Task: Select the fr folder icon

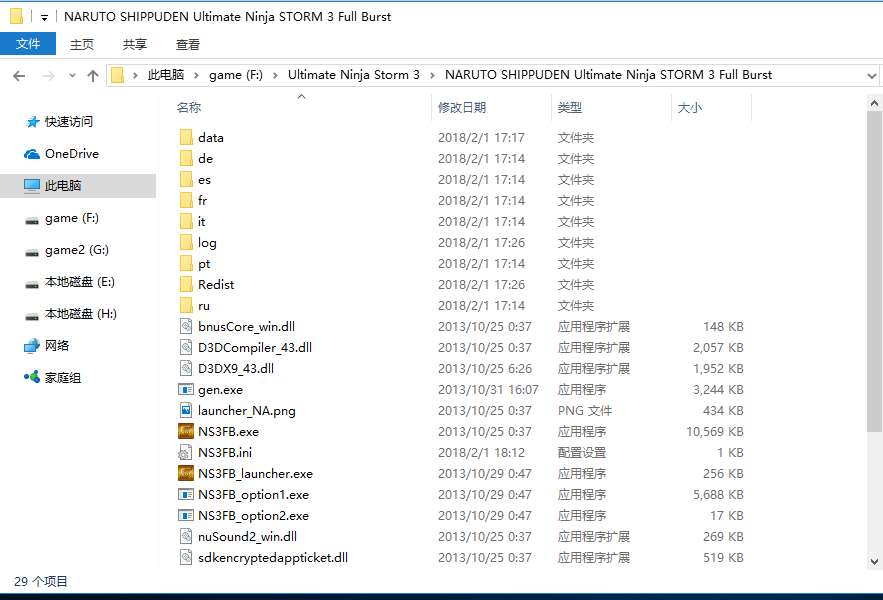Action: [186, 201]
